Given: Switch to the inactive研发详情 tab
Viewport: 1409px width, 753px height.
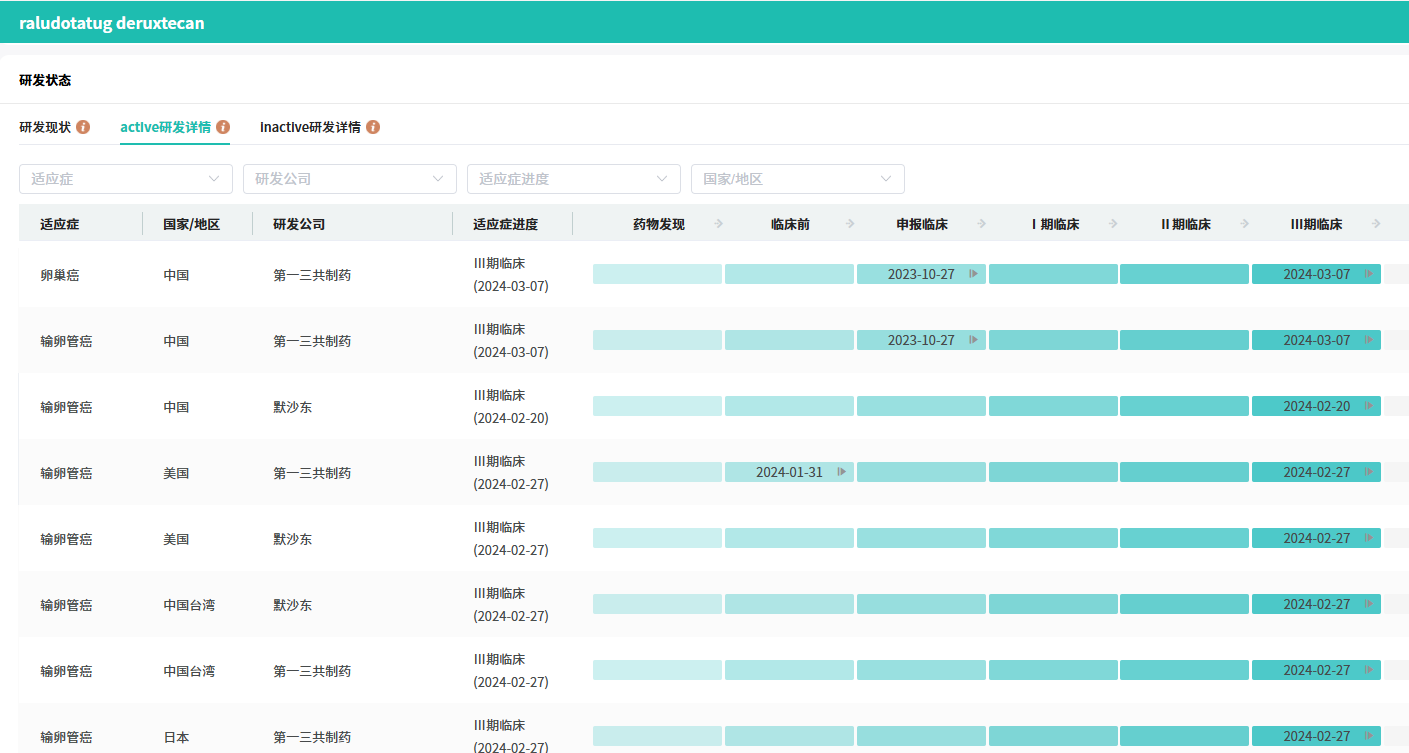Looking at the screenshot, I should (x=310, y=127).
